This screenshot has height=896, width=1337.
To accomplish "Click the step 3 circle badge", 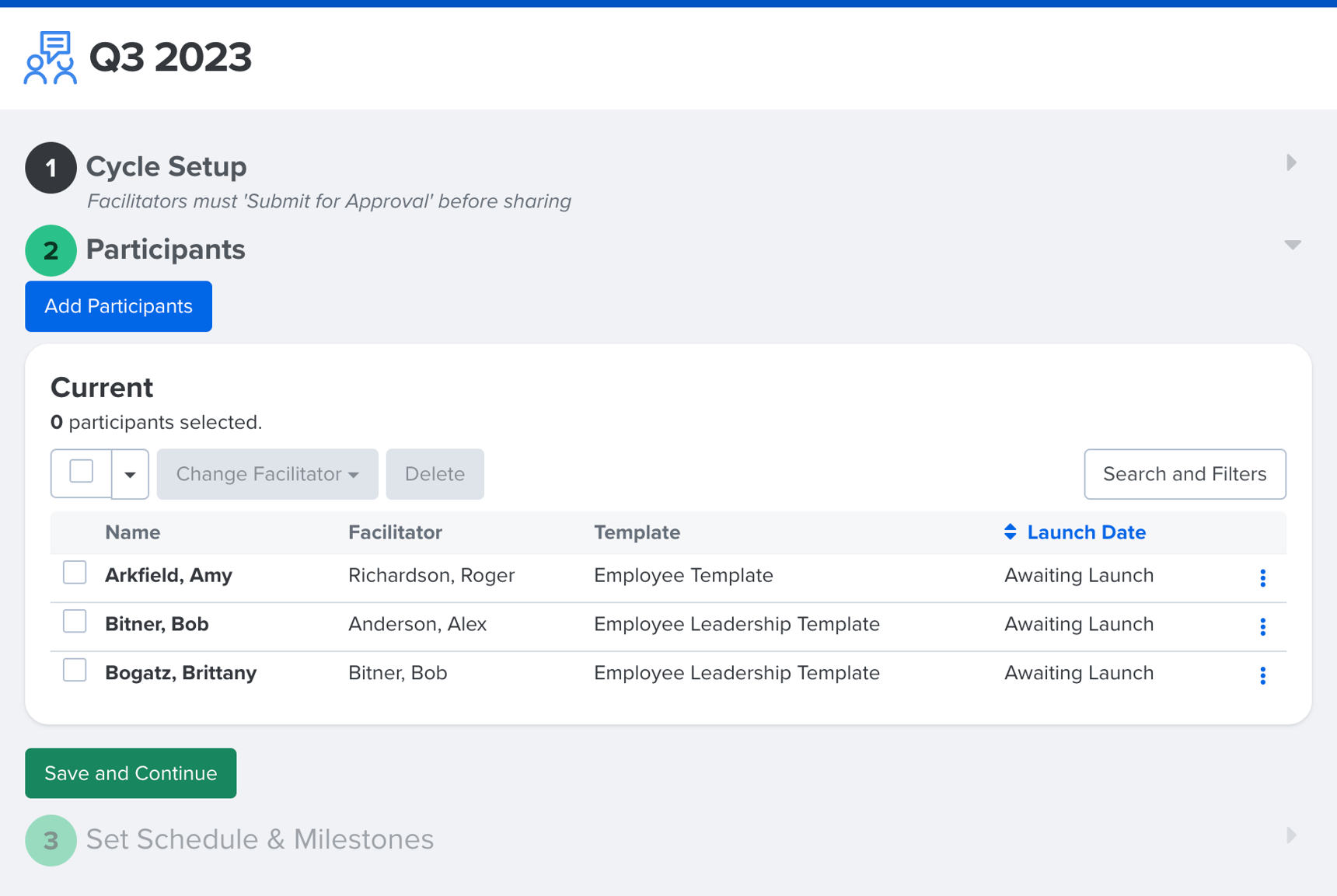I will click(51, 840).
